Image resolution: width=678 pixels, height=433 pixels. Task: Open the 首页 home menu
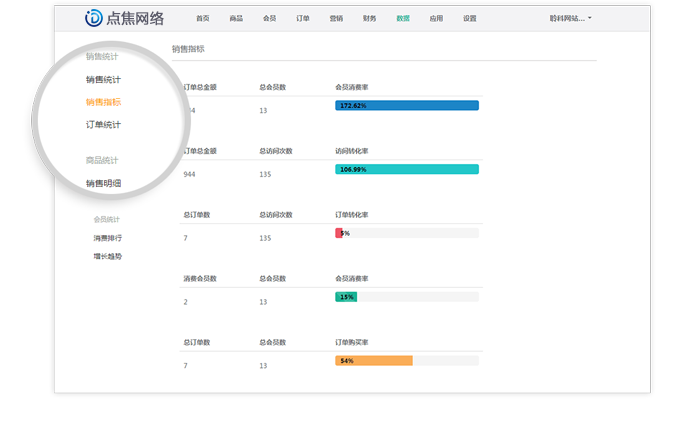[203, 19]
